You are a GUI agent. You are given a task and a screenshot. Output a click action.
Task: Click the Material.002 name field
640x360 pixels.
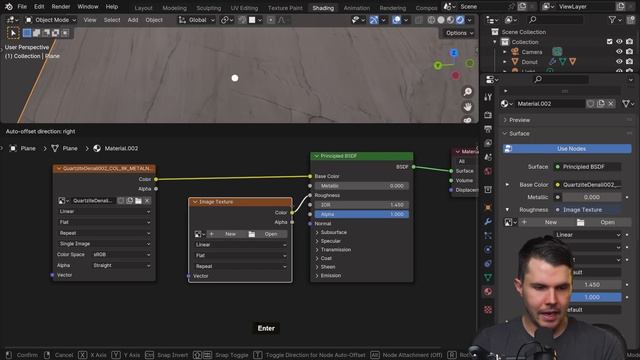coord(550,104)
